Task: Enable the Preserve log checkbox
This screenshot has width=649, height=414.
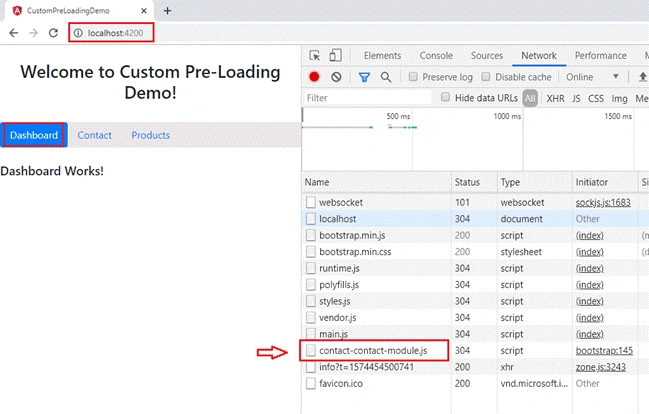Action: 413,77
